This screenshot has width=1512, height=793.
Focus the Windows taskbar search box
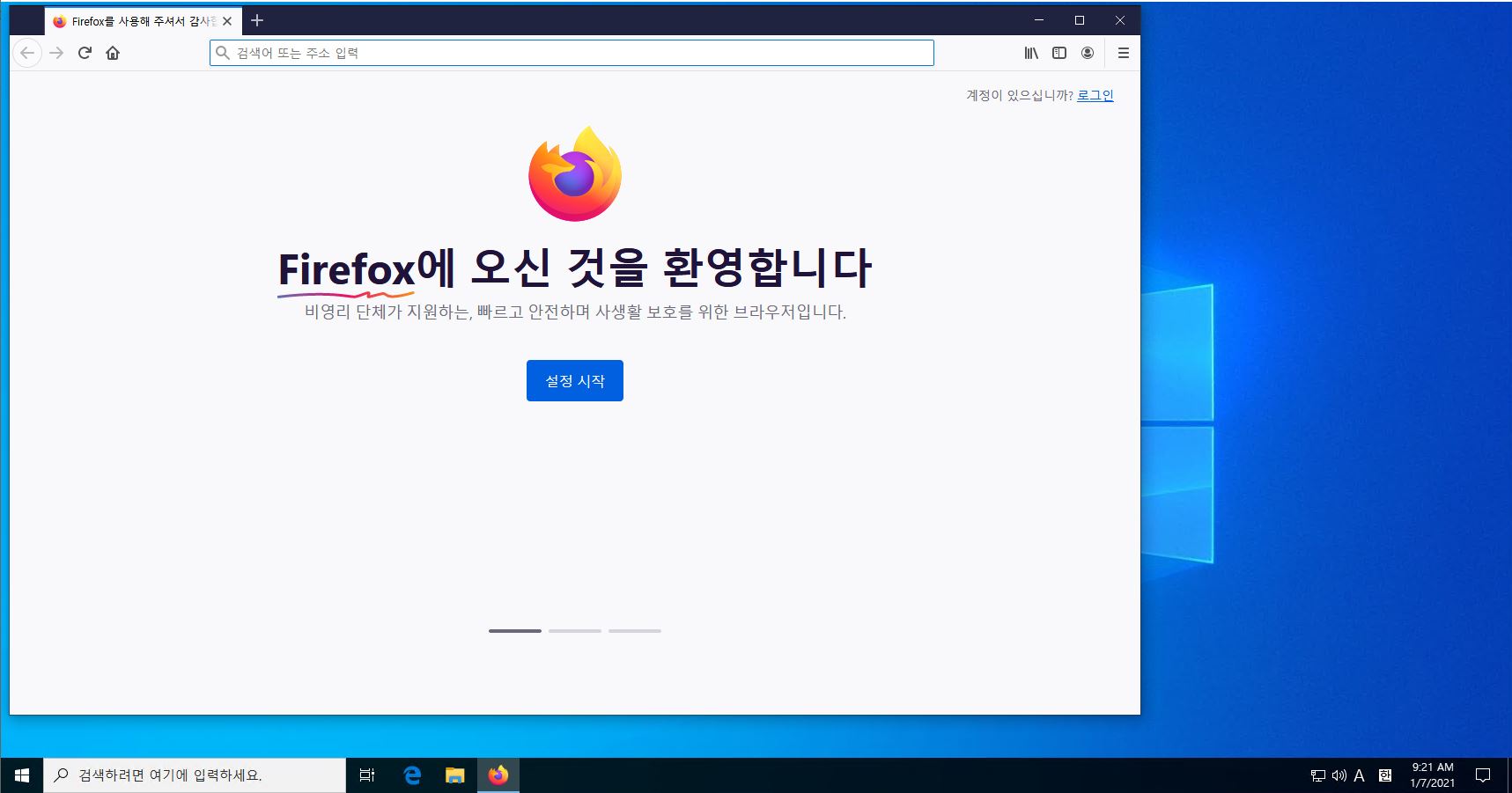195,775
